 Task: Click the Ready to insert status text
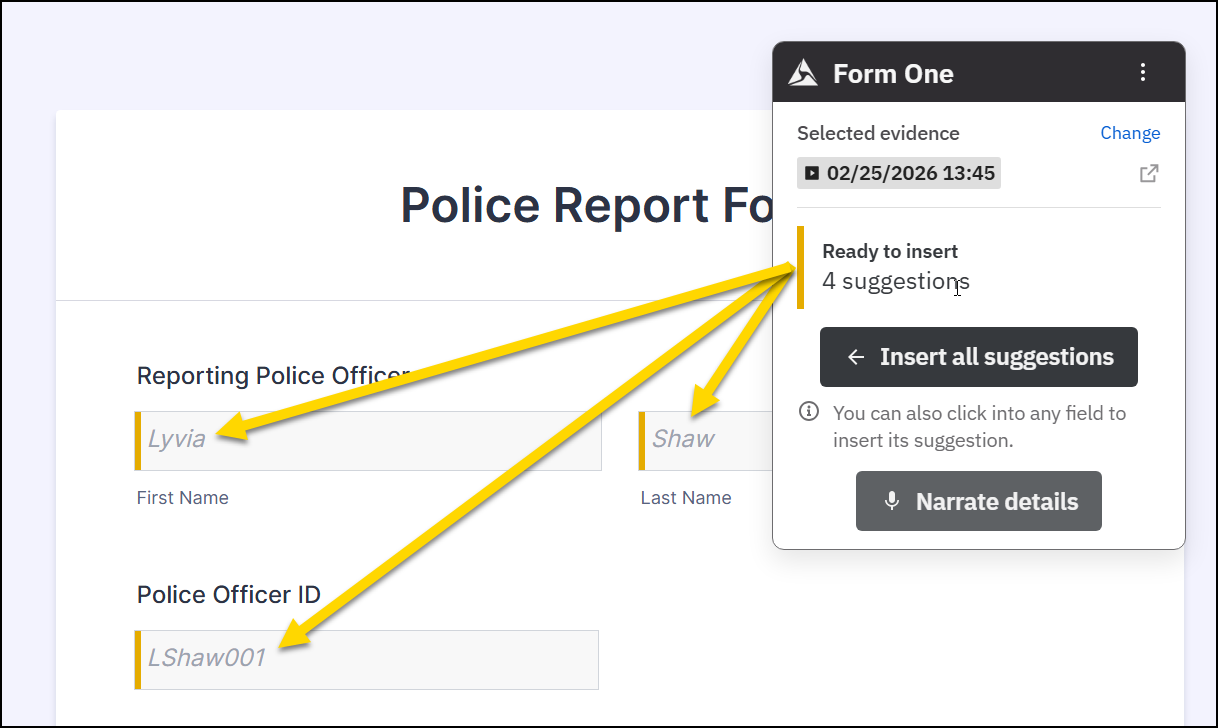890,252
